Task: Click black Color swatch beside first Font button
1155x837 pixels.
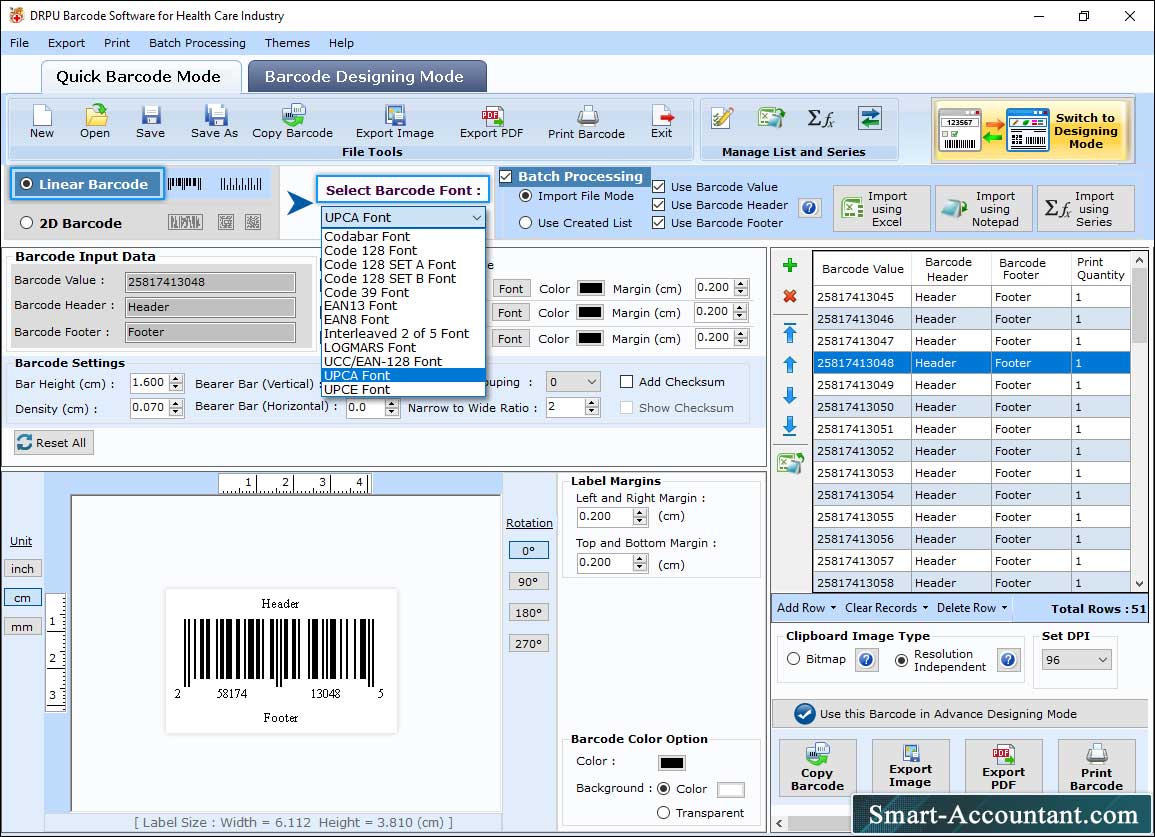Action: pyautogui.click(x=590, y=288)
